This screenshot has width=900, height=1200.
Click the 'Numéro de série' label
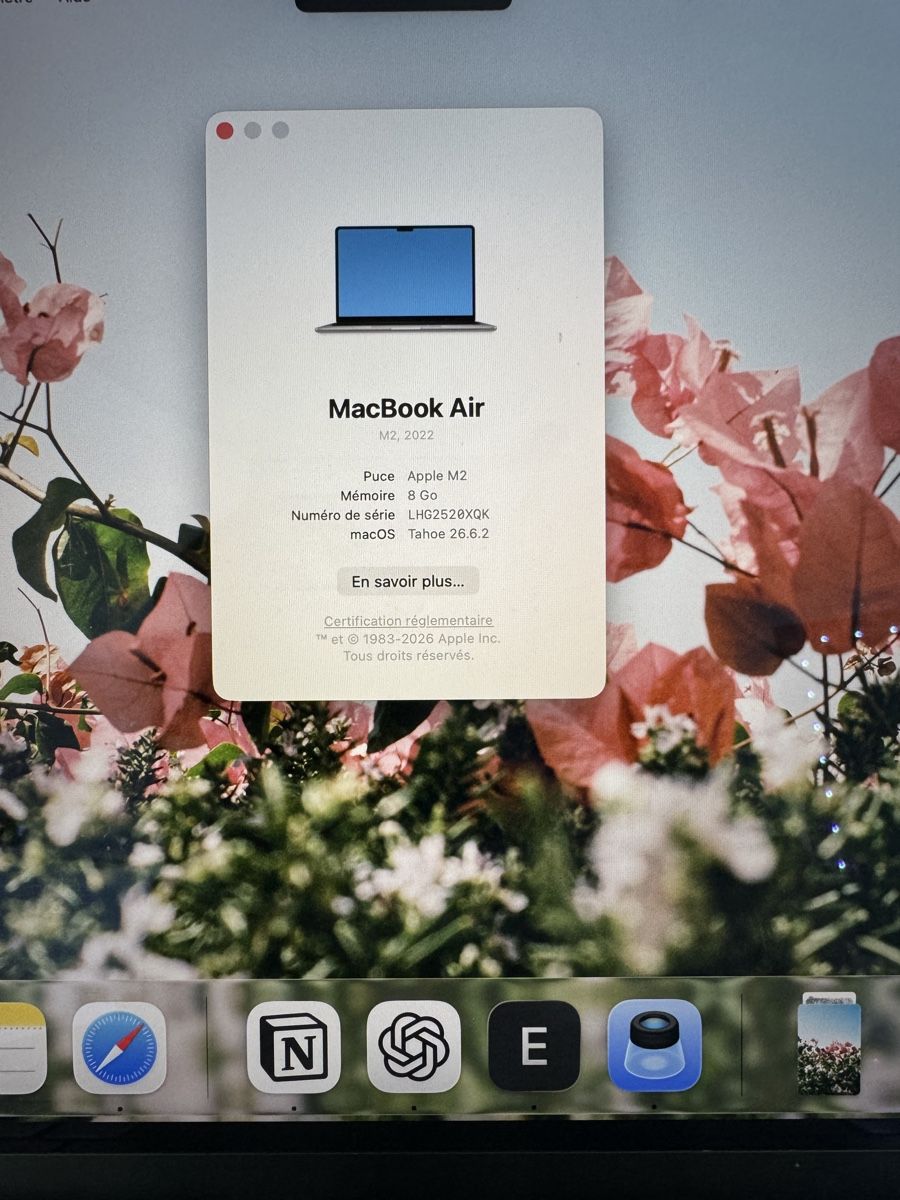(343, 515)
